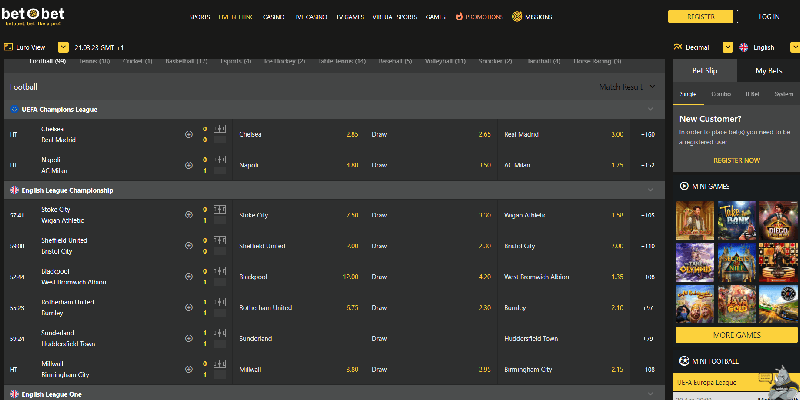Viewport: 800px width, 400px height.
Task: Show pitch tracker for Sunderland match
Action: point(220,333)
